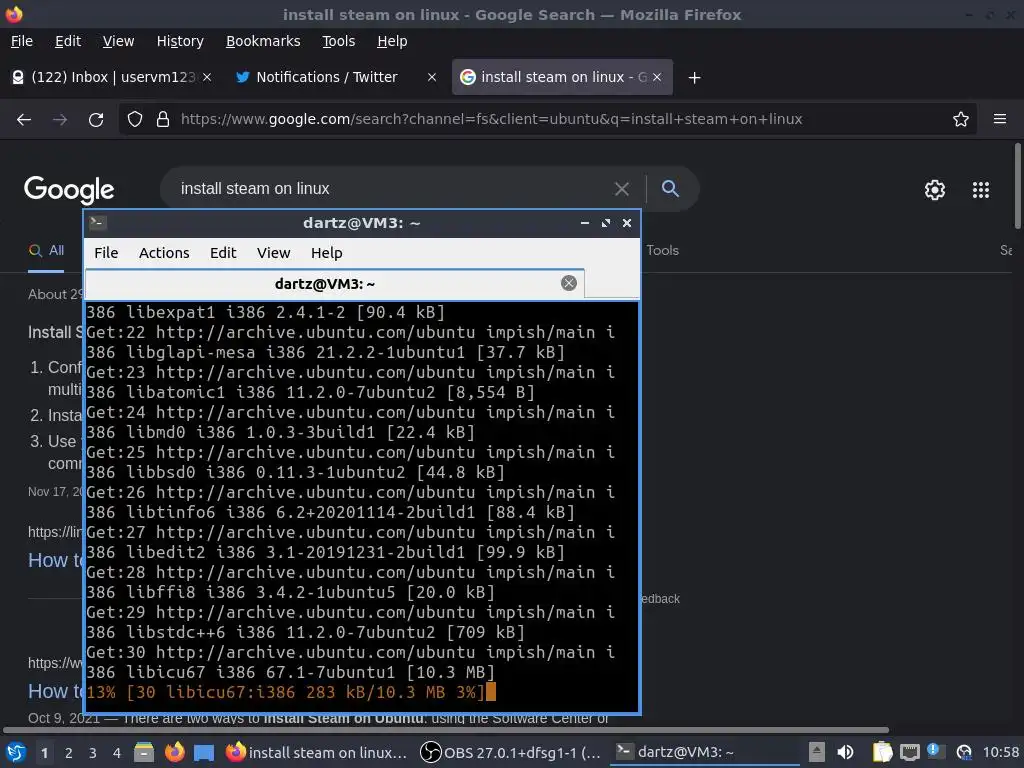Go back to the previous page
This screenshot has width=1024, height=768.
[24, 120]
